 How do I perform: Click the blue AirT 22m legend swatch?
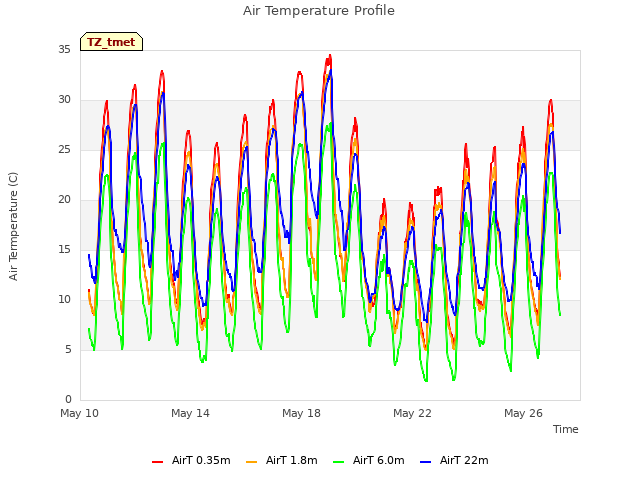pos(425,462)
